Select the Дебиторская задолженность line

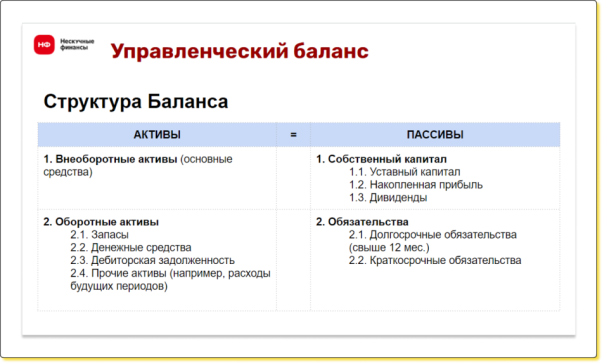coord(152,260)
